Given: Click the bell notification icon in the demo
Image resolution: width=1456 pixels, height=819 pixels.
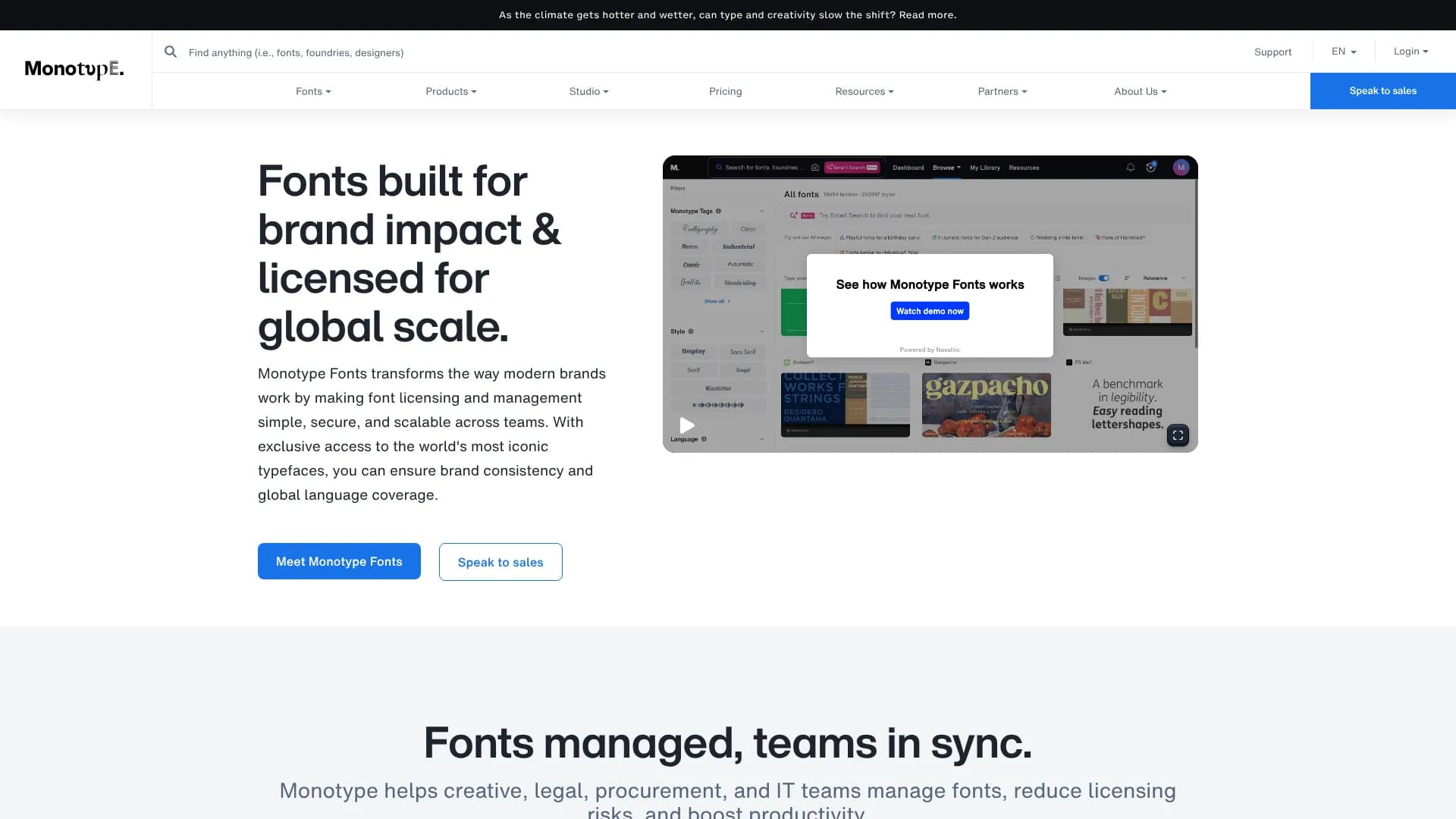Looking at the screenshot, I should point(1131,168).
